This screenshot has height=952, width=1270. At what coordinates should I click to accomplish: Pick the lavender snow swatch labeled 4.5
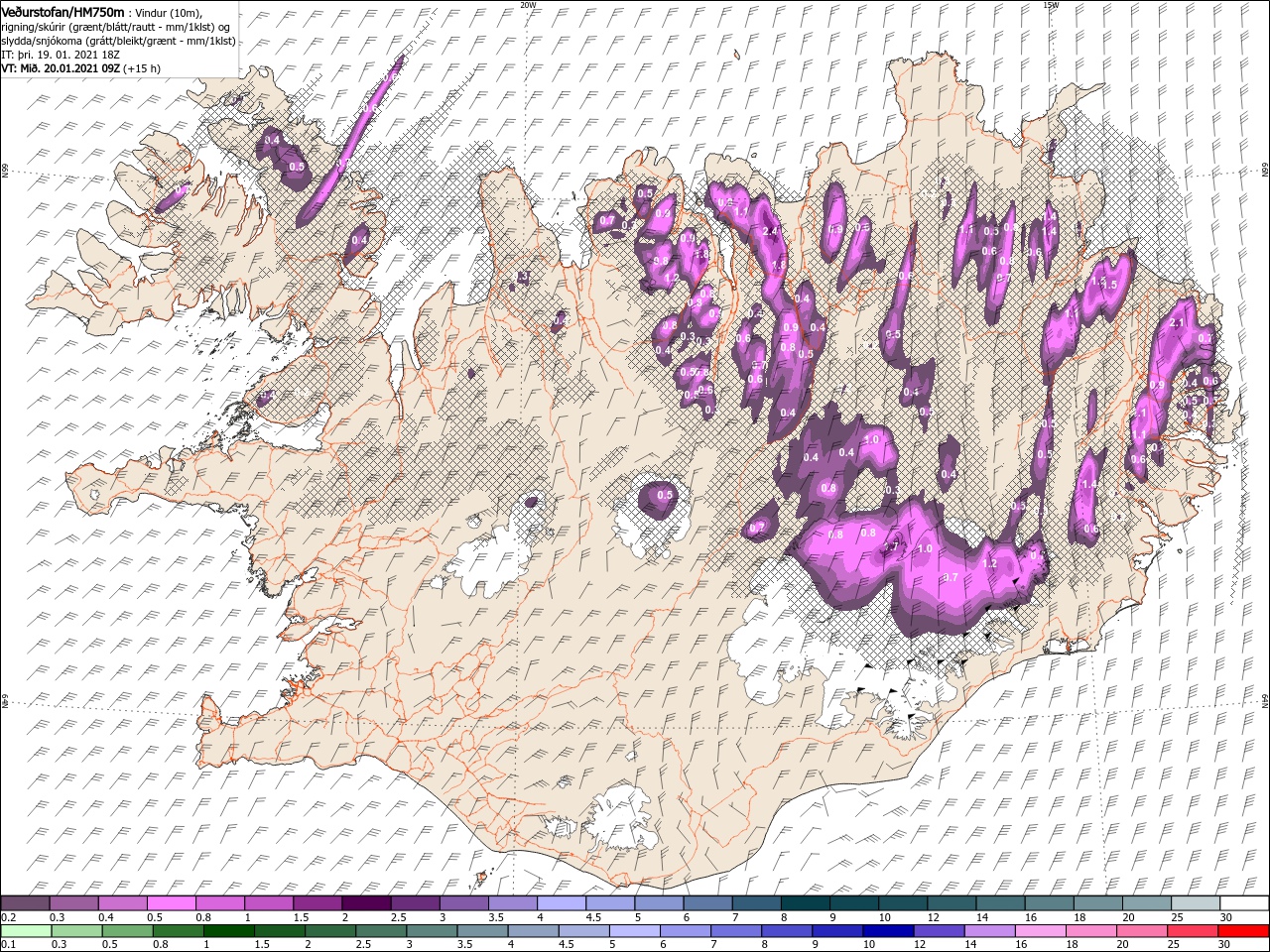609,903
